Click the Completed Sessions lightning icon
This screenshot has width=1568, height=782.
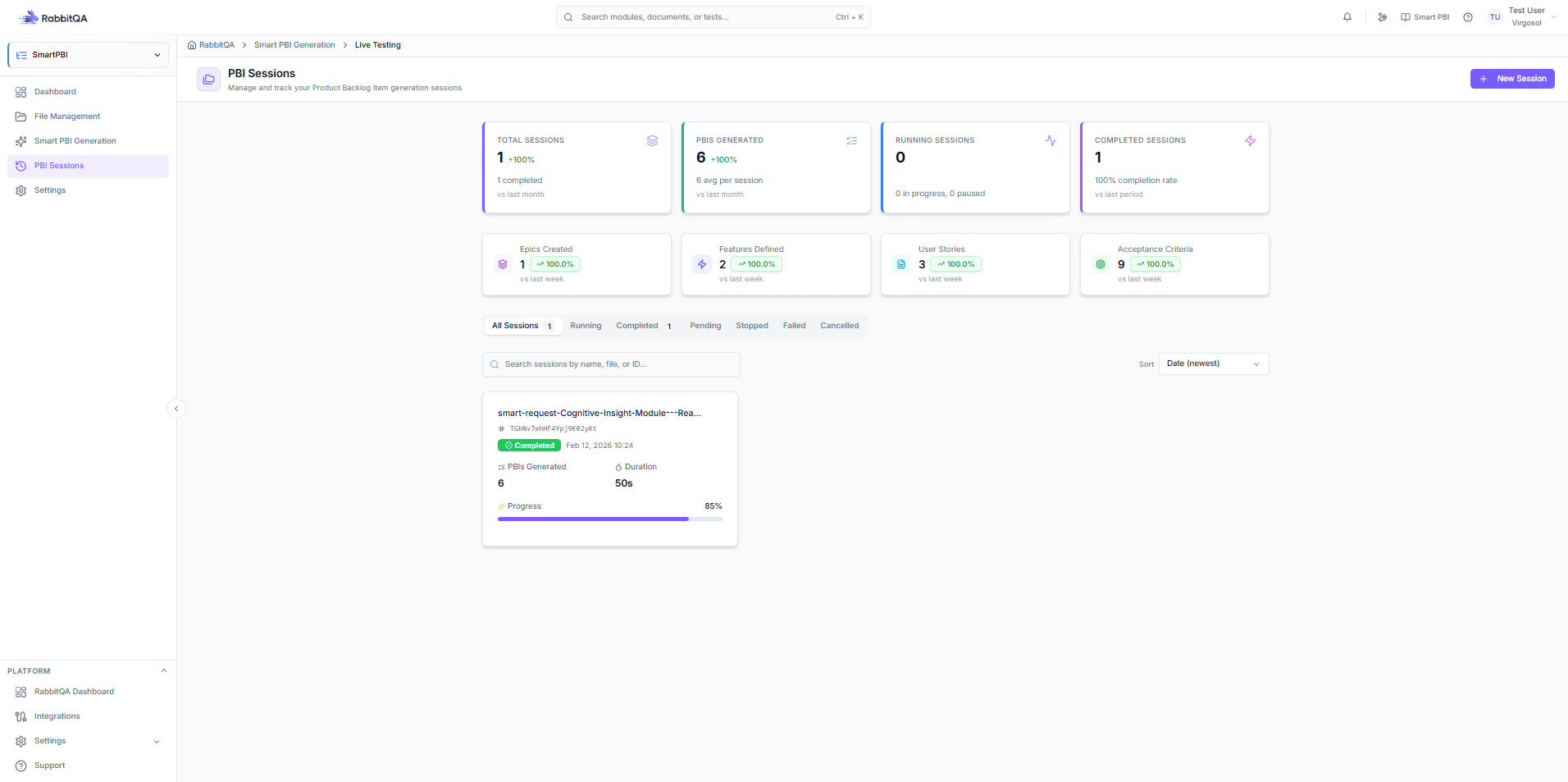tap(1250, 141)
